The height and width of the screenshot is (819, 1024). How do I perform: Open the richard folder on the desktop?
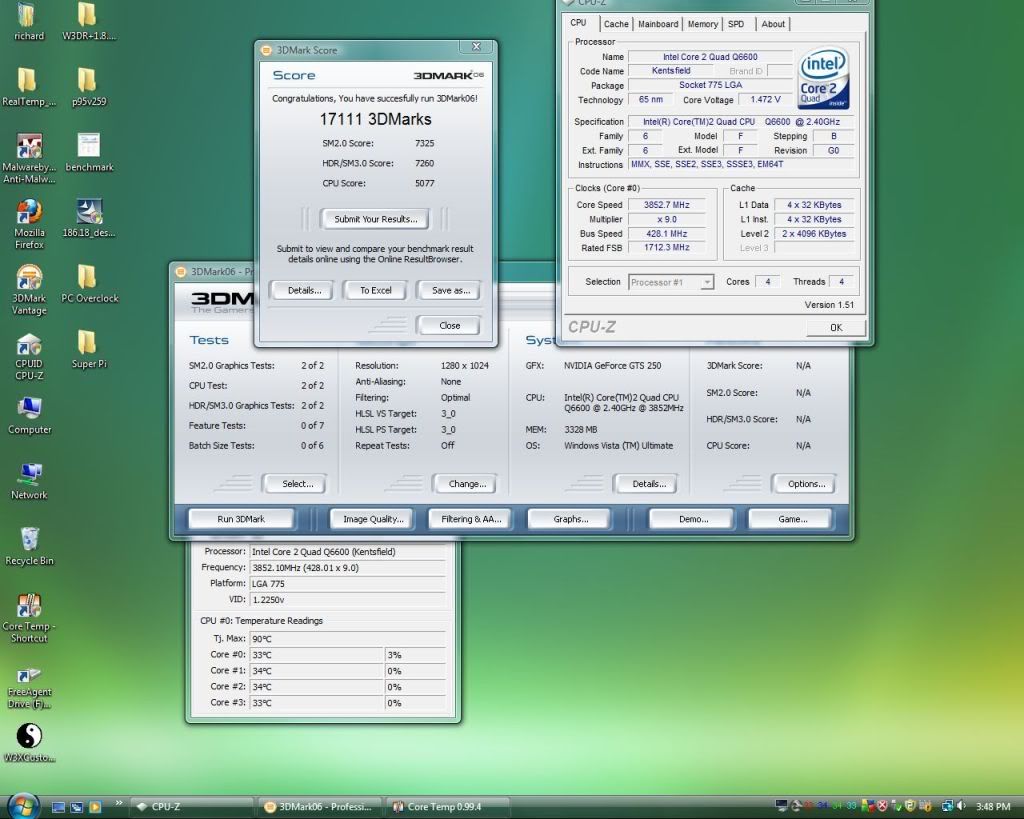pyautogui.click(x=29, y=20)
